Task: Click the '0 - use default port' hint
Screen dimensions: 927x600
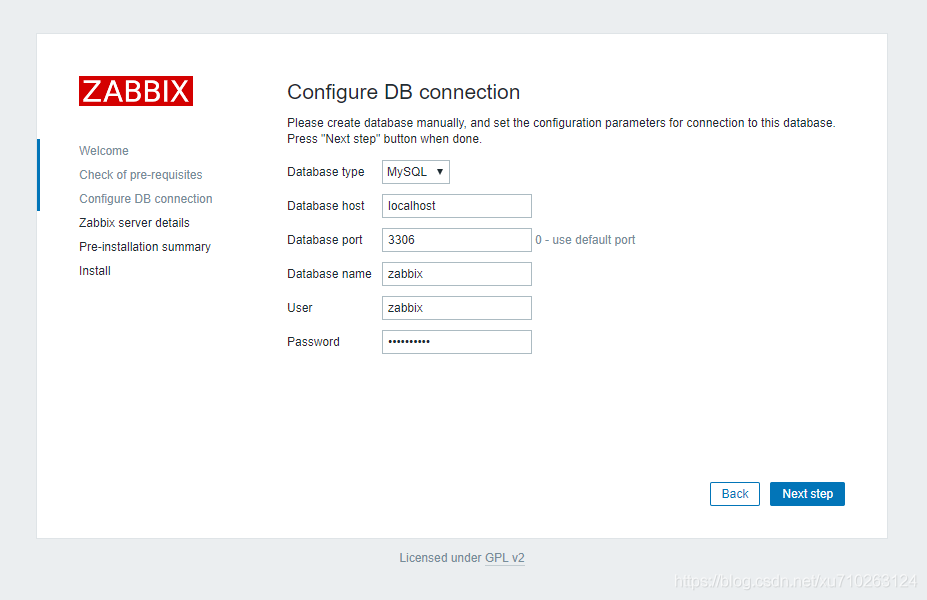Action: [585, 240]
